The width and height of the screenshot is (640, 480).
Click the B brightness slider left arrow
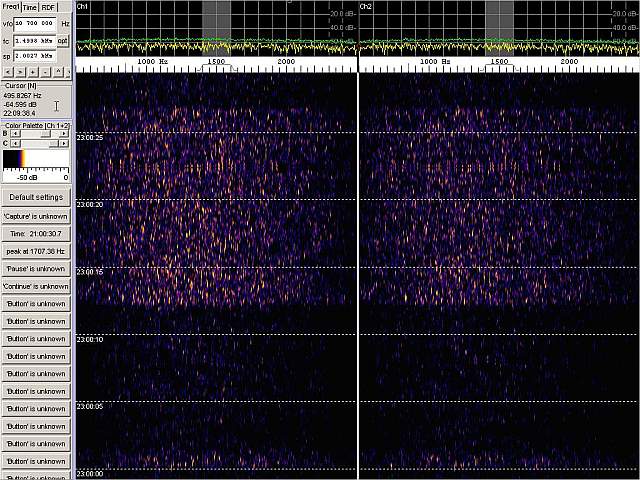point(12,133)
